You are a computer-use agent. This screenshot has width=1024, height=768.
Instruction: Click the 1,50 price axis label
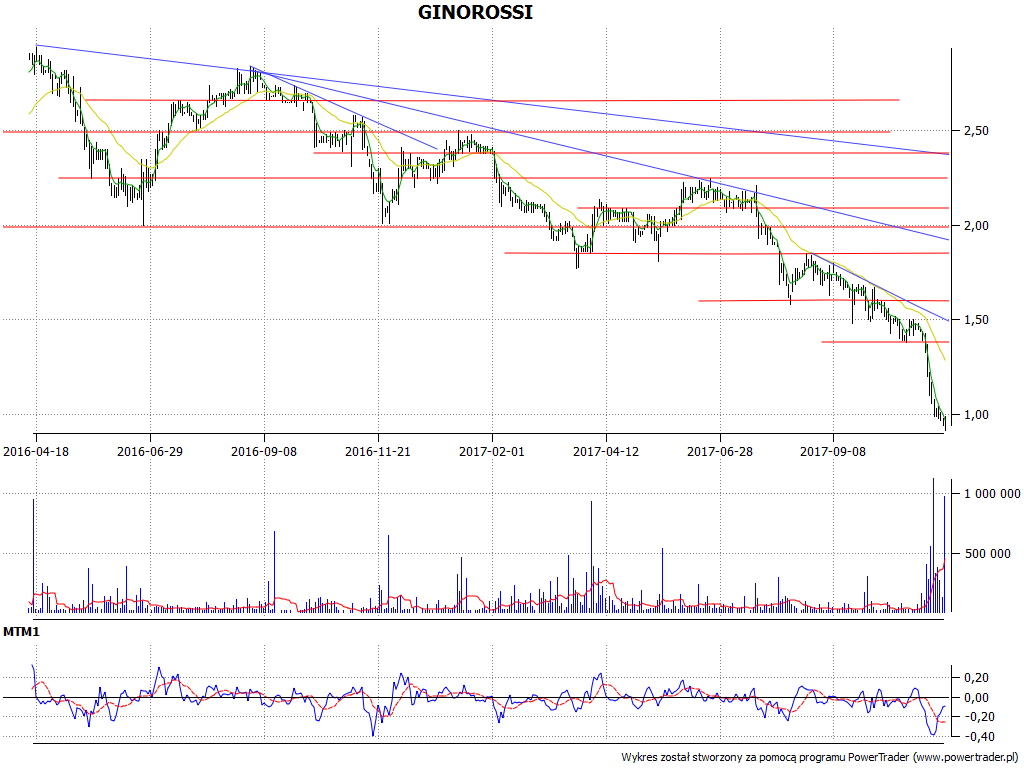(976, 320)
